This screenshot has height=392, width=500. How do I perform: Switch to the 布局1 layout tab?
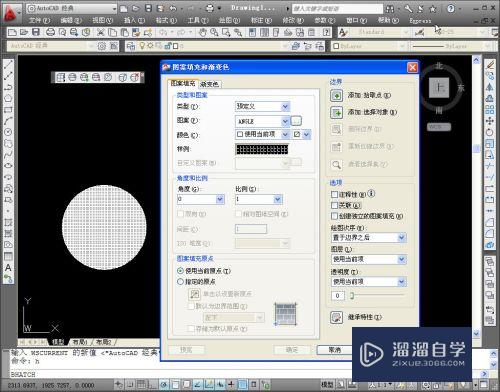(x=80, y=342)
